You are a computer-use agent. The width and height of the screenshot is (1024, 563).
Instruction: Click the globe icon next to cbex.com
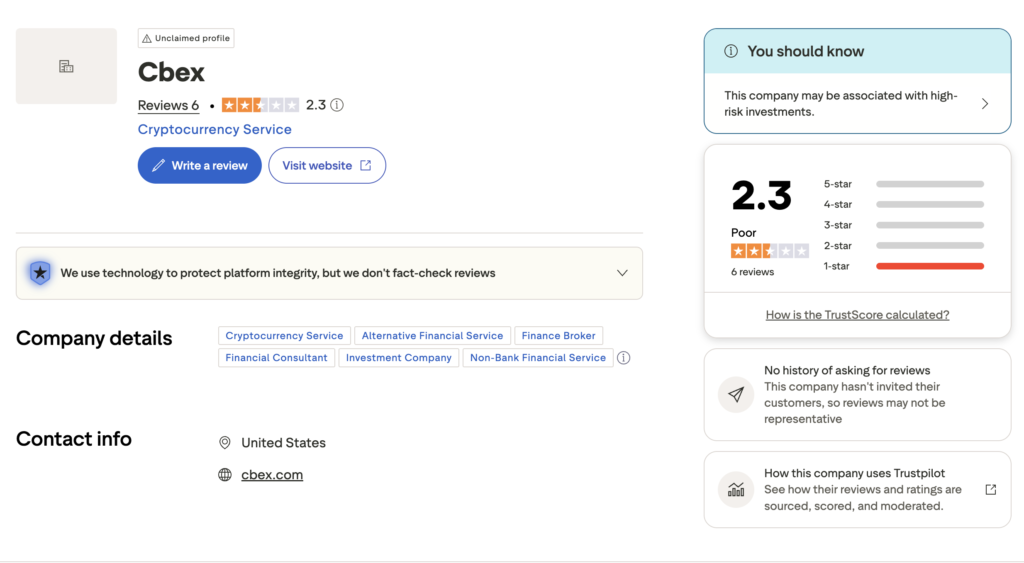coord(225,475)
